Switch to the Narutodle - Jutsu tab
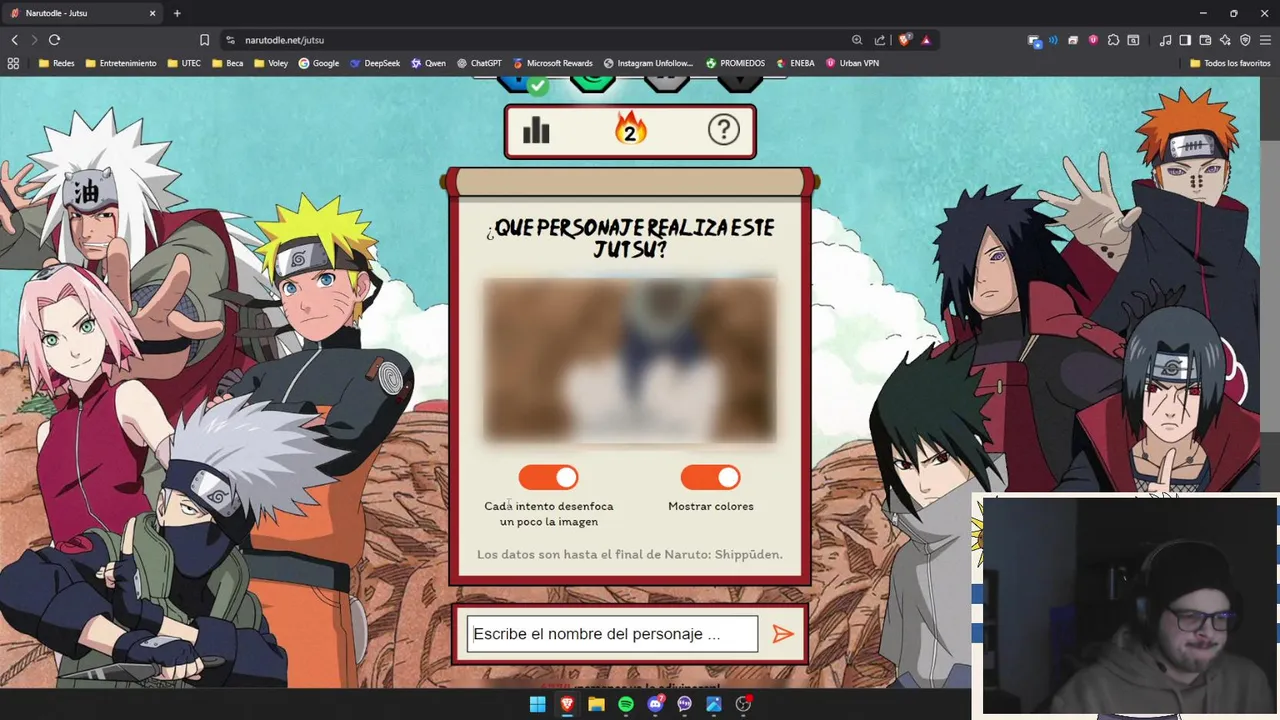 [x=85, y=13]
